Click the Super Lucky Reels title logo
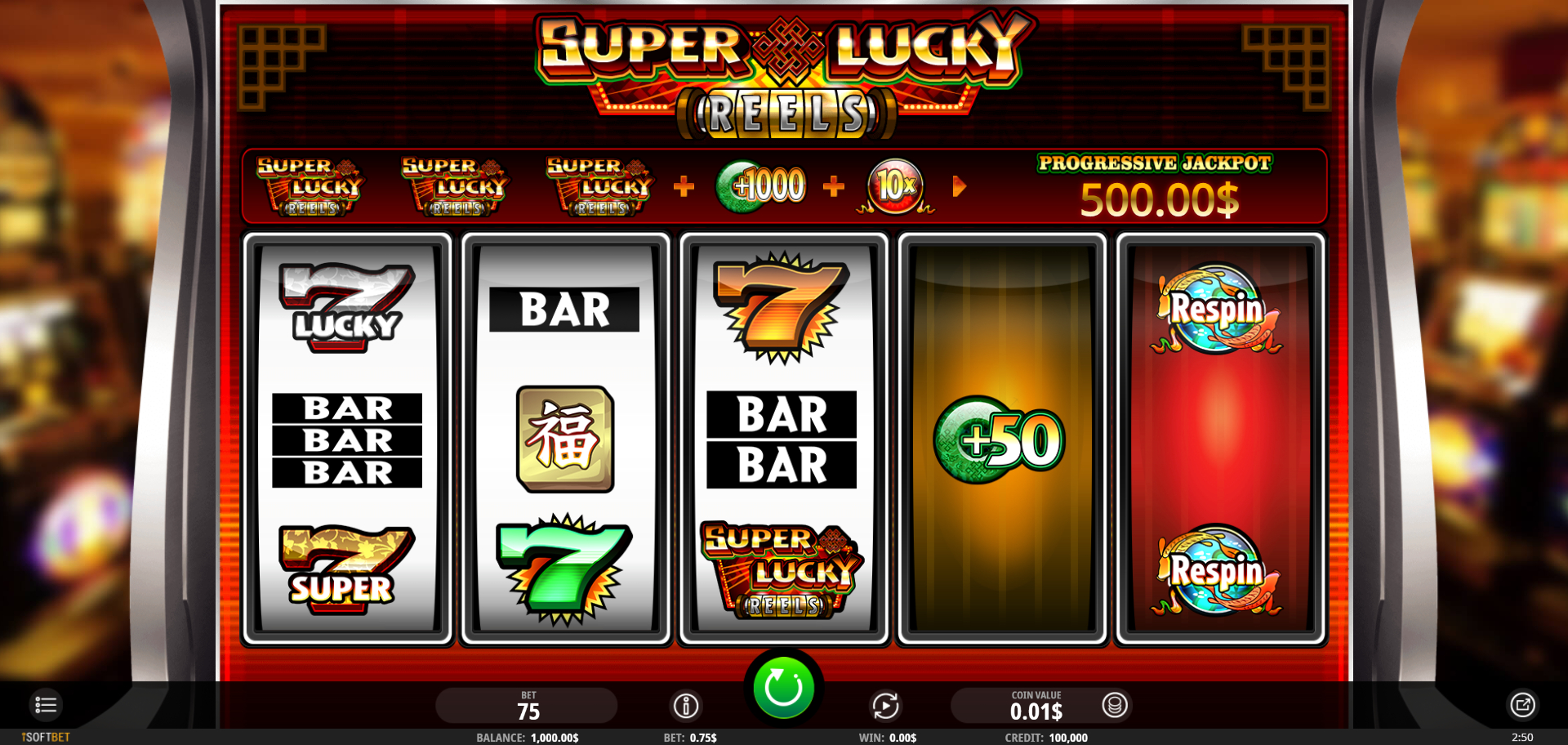 (x=784, y=74)
